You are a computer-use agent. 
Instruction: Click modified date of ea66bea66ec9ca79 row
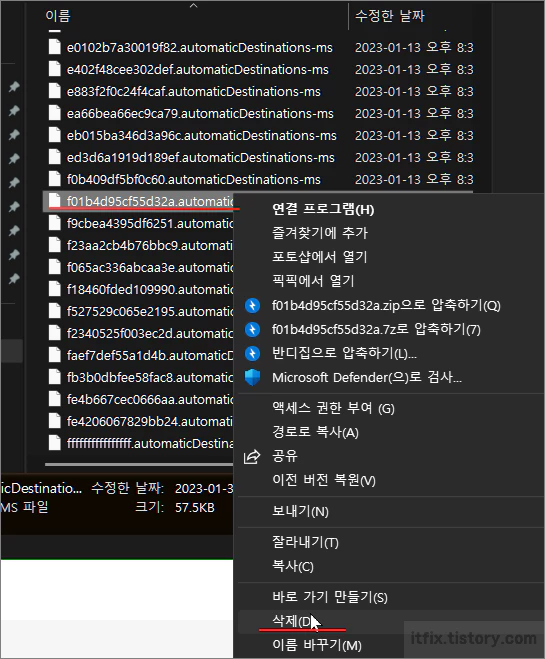coord(414,113)
